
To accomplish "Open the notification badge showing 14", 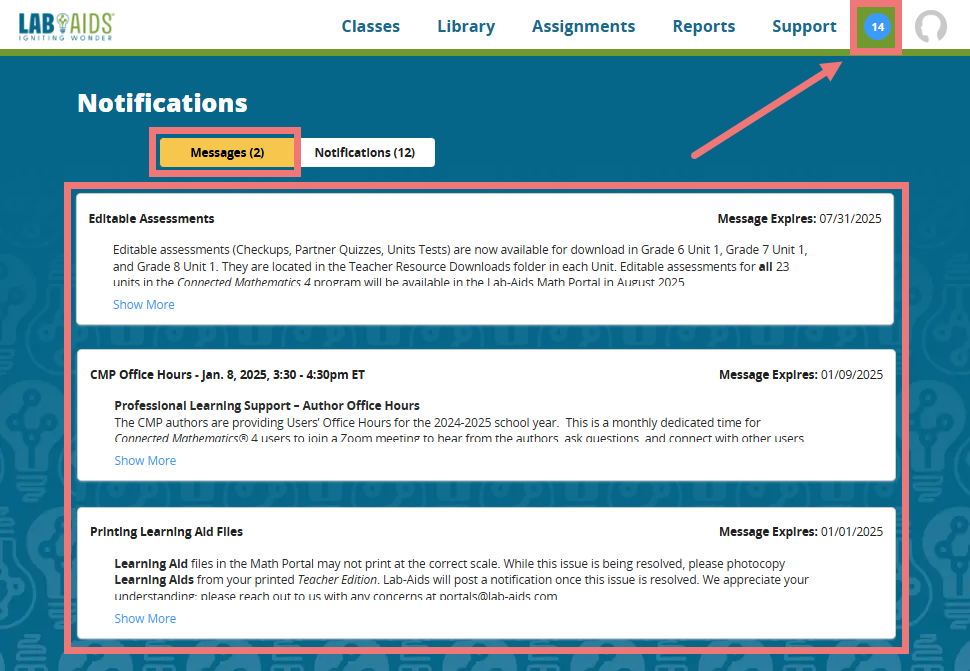I will click(x=877, y=27).
